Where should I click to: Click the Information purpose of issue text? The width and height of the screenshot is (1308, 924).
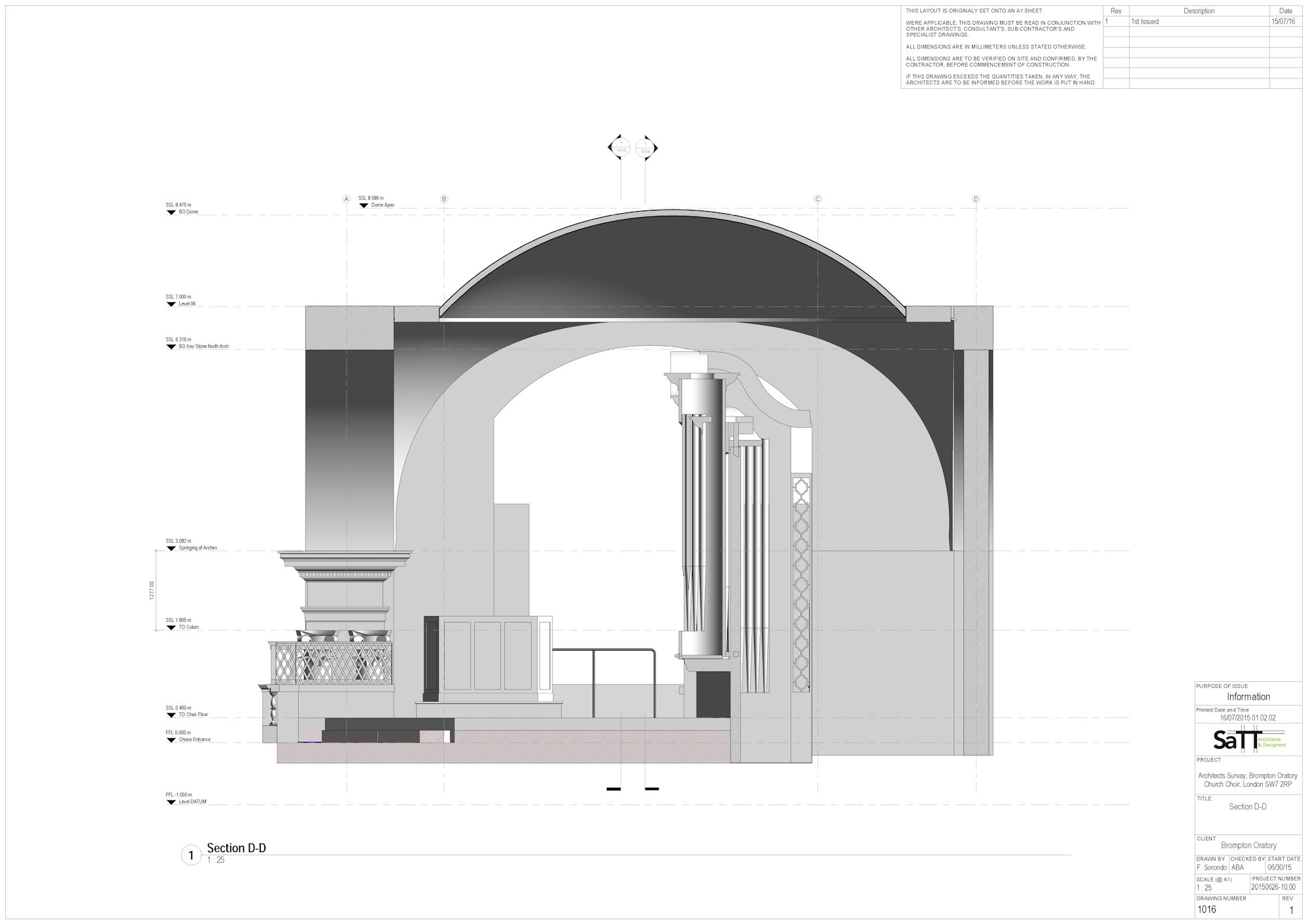[1248, 696]
